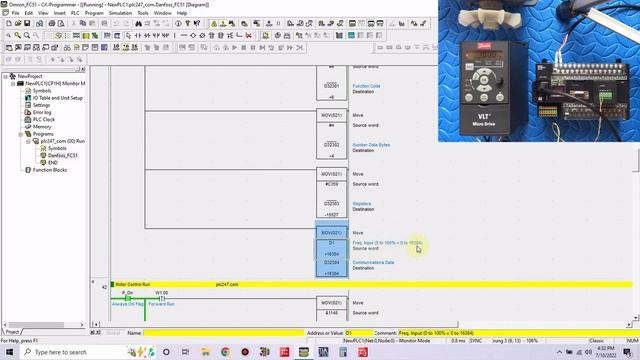640x360 pixels.
Task: Open the Windows Start menu
Action: click(10, 352)
